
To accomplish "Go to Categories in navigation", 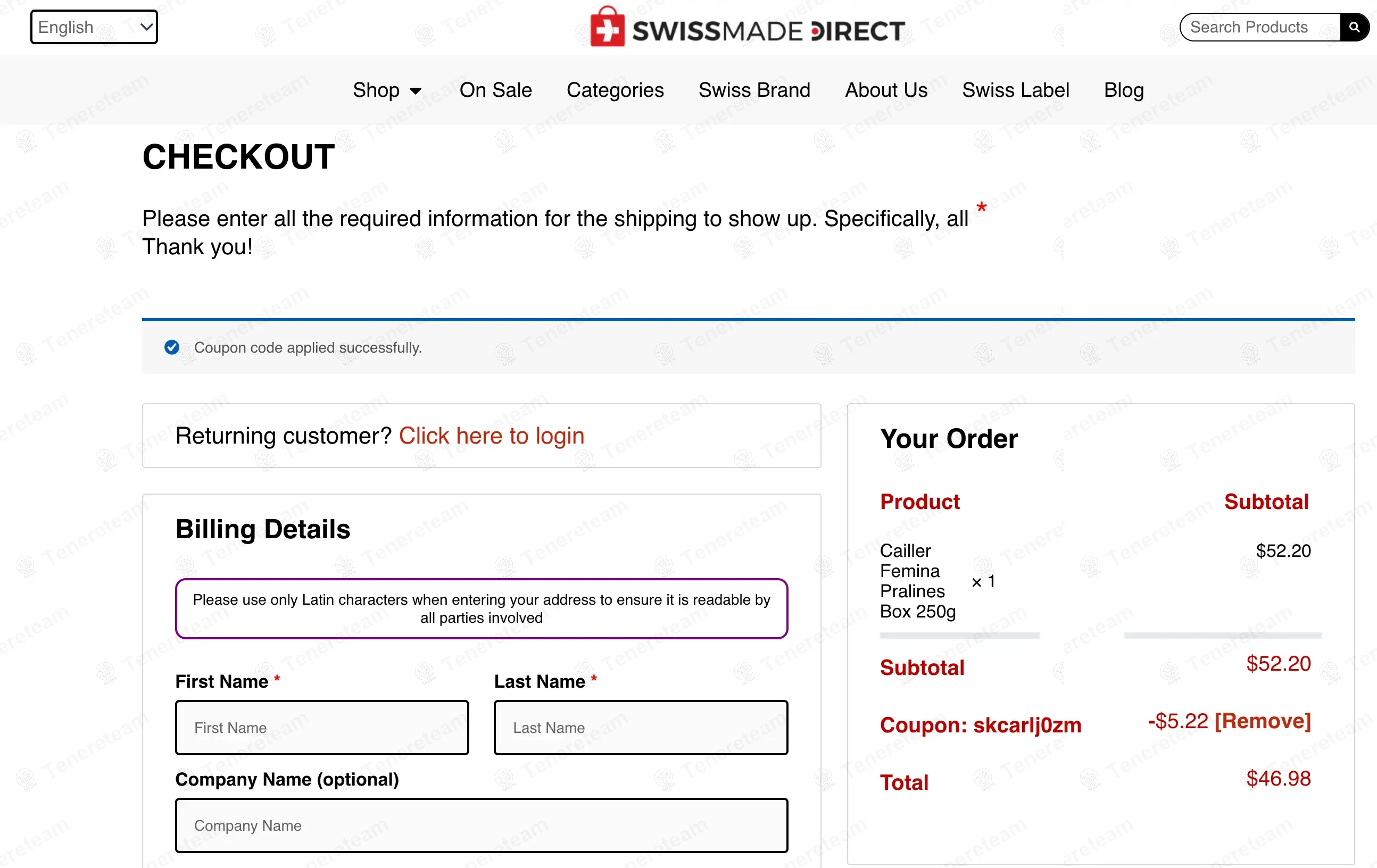I will pyautogui.click(x=615, y=90).
